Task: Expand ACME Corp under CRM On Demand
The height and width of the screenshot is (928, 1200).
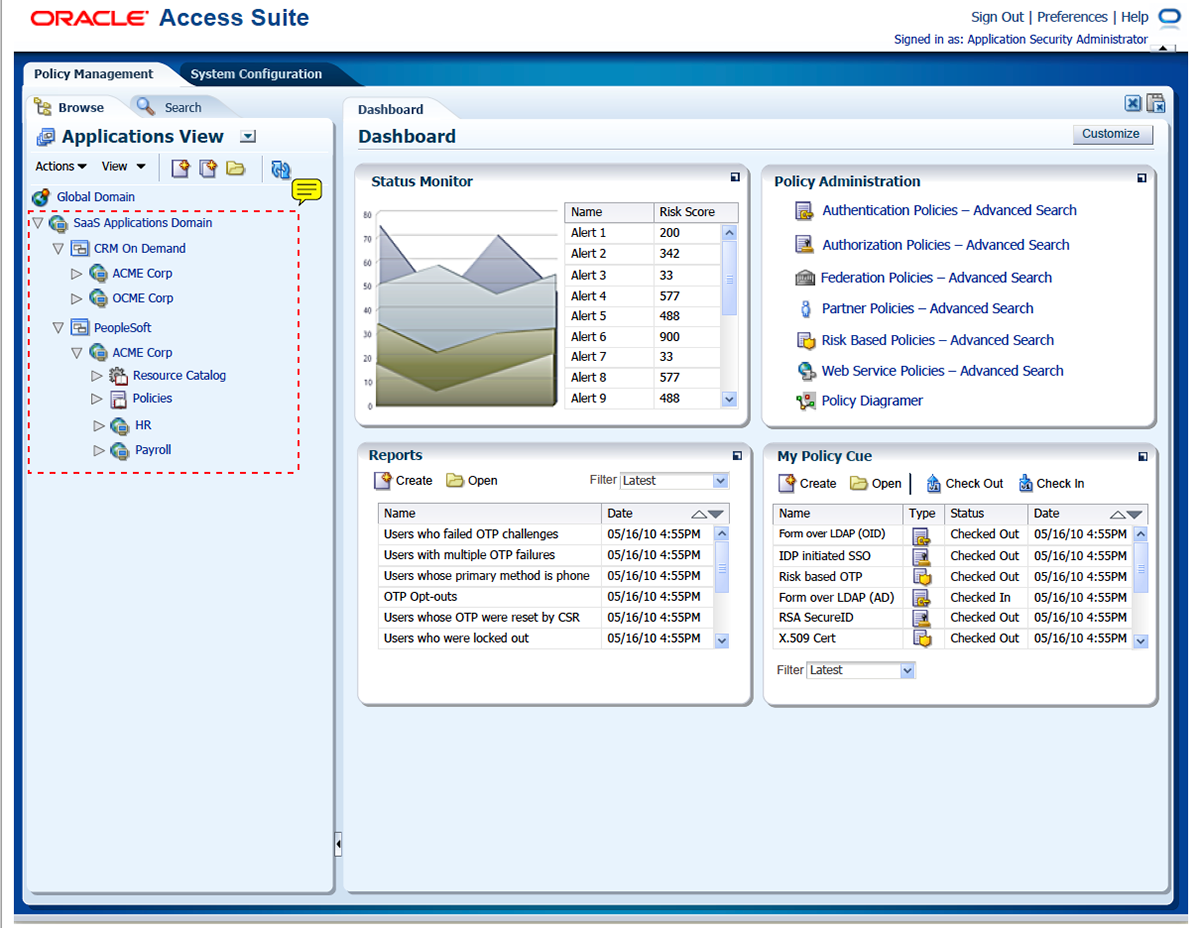Action: (x=77, y=274)
